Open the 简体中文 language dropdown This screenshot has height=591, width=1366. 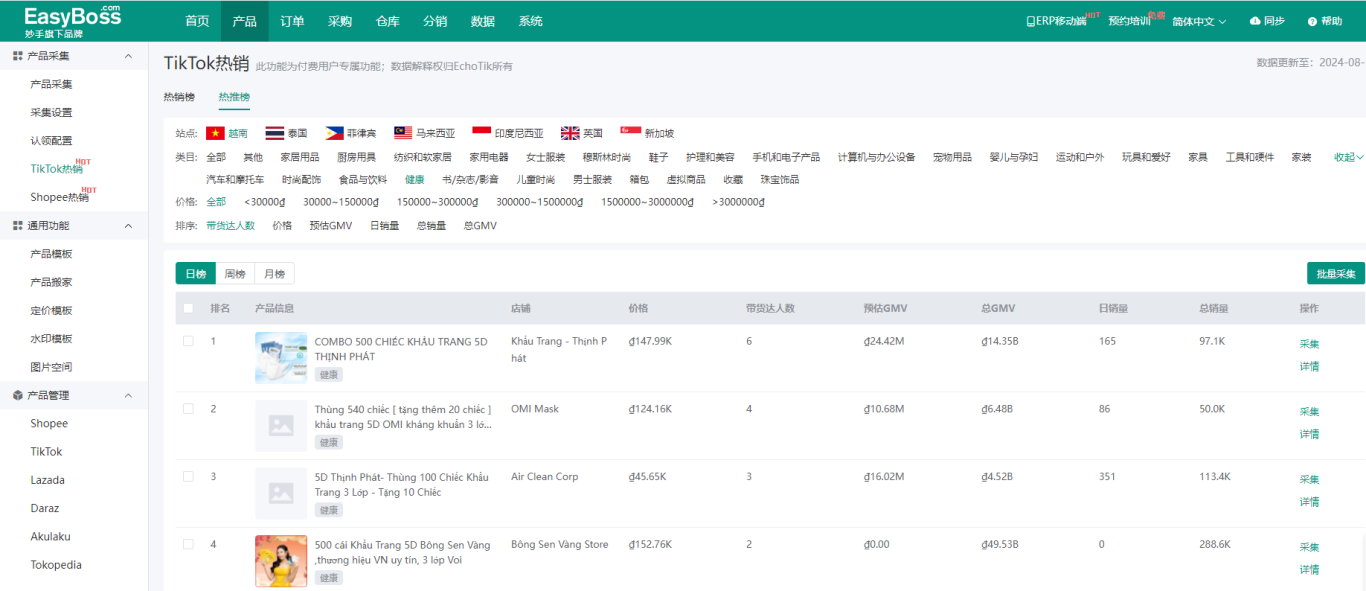[1199, 21]
